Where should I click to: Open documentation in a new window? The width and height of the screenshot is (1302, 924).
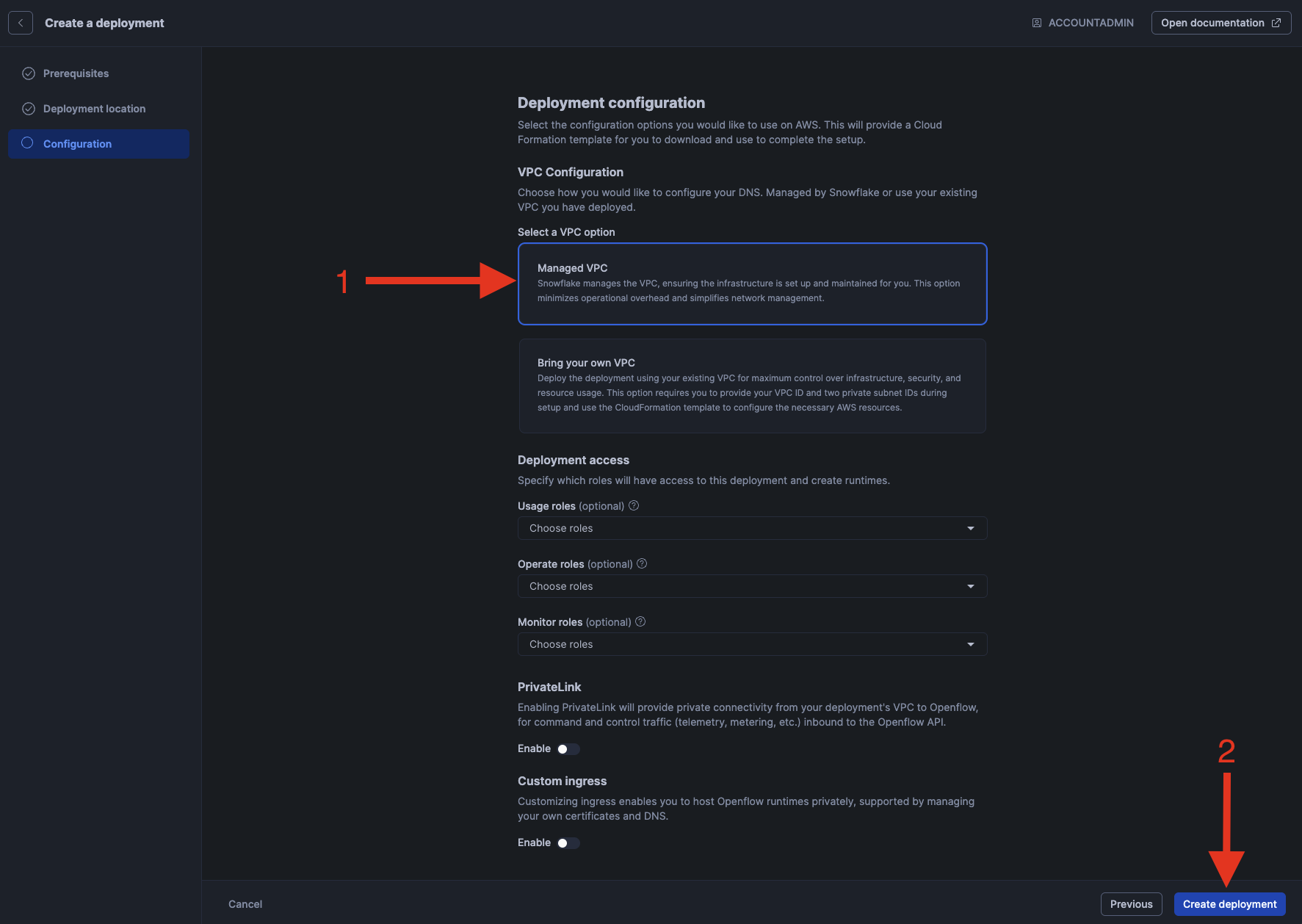(x=1220, y=23)
